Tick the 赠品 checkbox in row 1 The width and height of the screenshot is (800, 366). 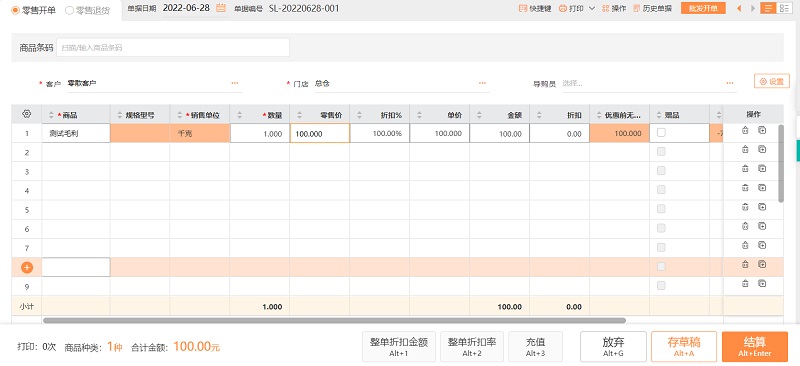(661, 132)
